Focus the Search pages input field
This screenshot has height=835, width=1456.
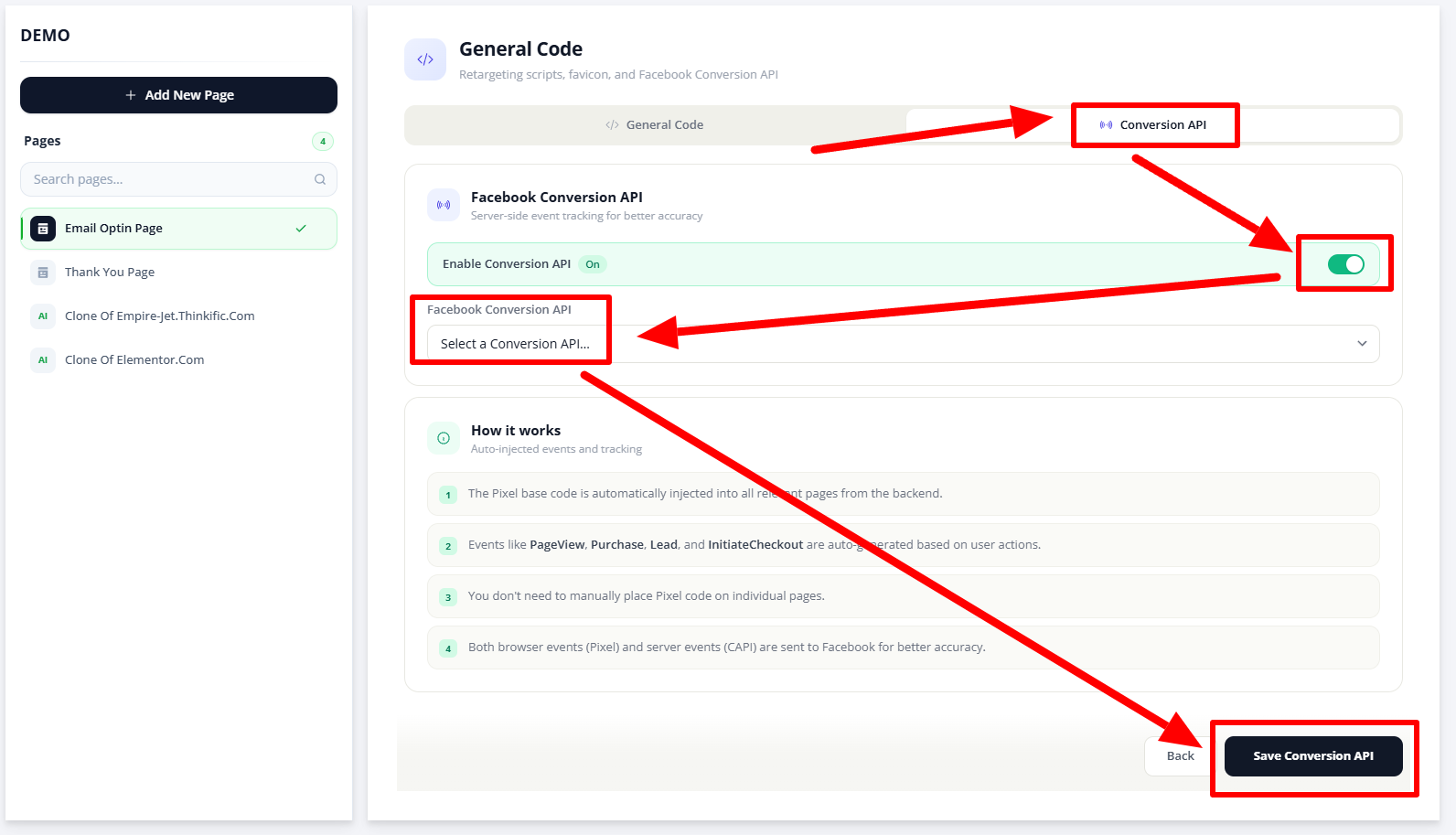(x=178, y=179)
